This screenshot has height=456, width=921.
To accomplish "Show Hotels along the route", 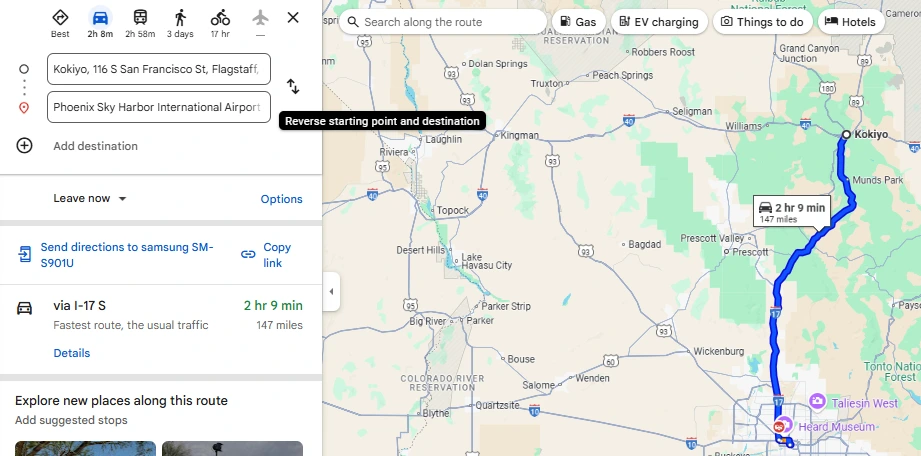I will 851,22.
